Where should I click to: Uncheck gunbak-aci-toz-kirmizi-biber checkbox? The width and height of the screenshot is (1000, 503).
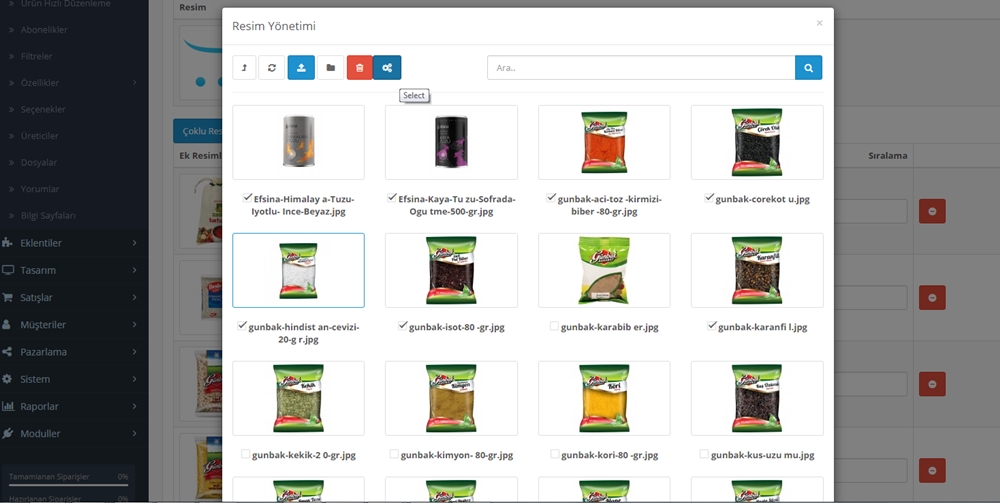551,198
